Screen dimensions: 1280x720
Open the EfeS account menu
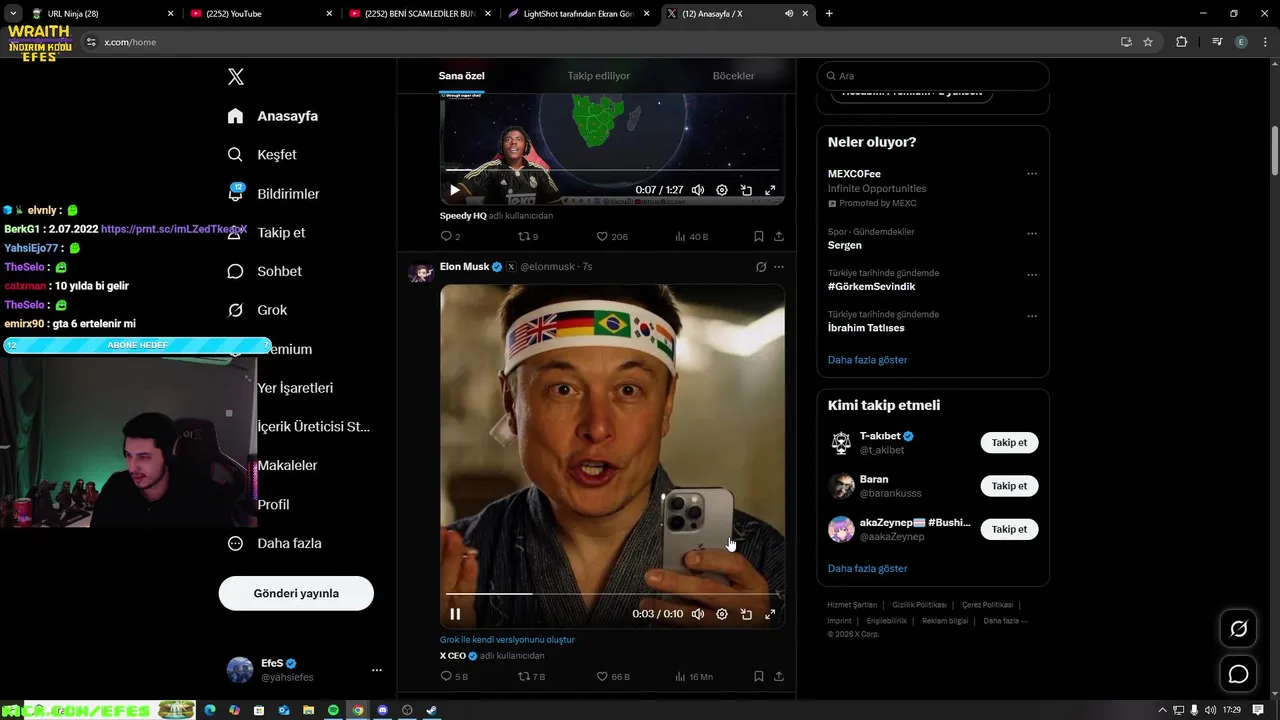pyautogui.click(x=305, y=670)
